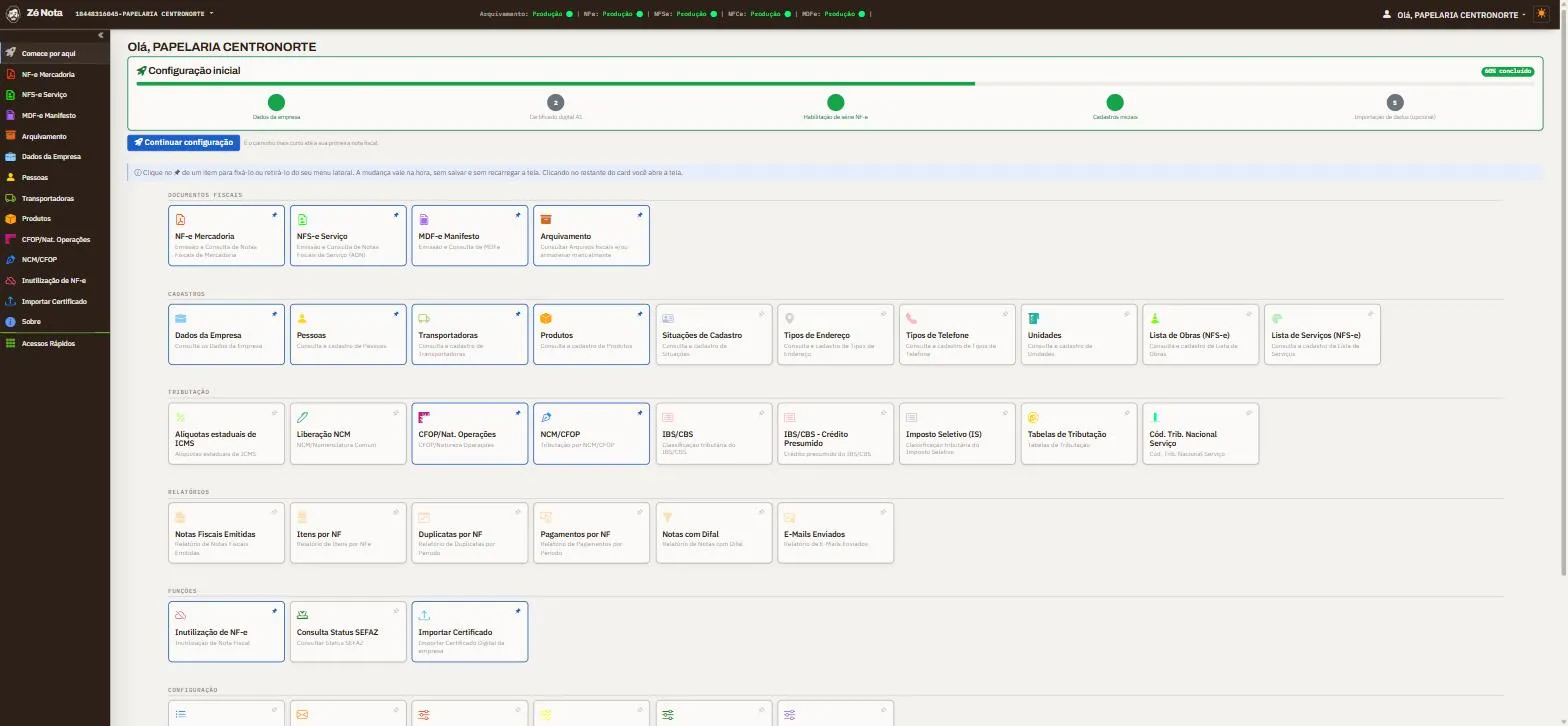Click the Liberação NCM pencil icon

[302, 417]
